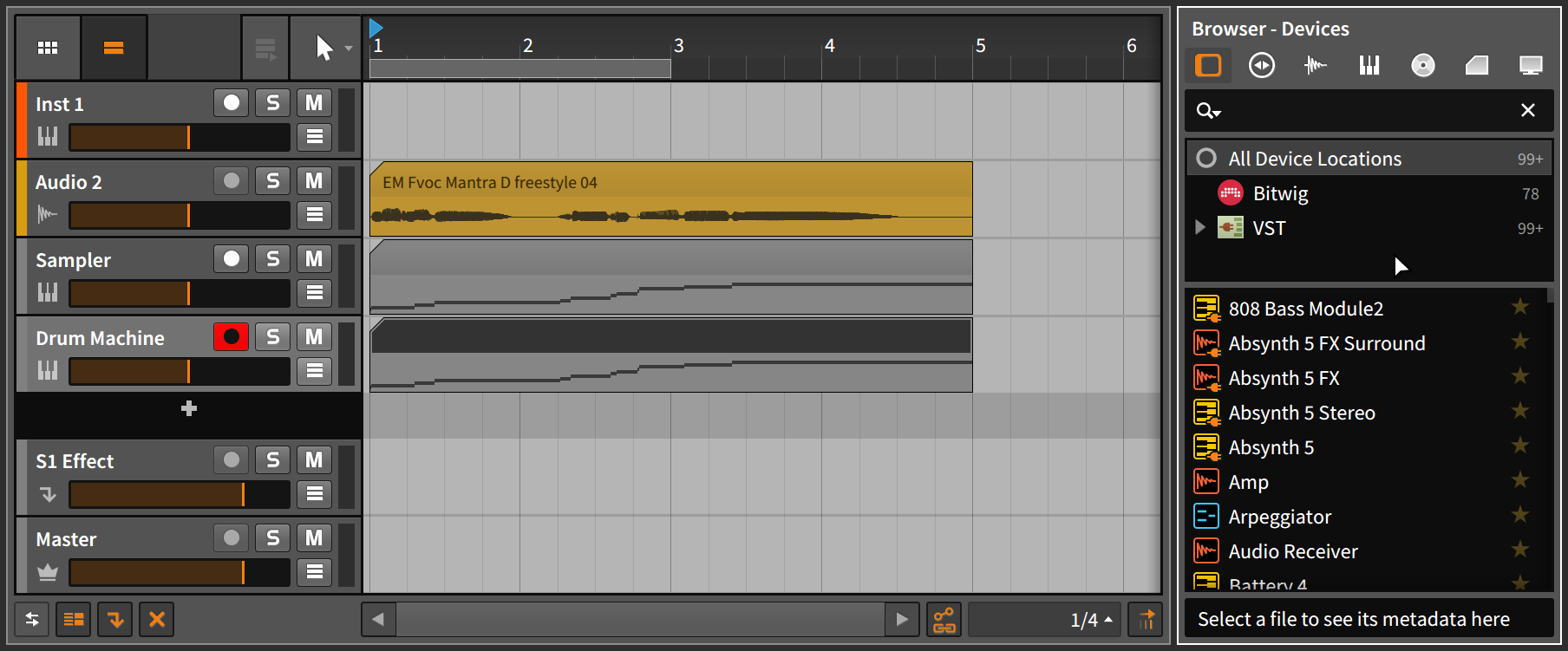Screen dimensions: 1568x651
Task: Select the Bitwig device location
Action: (x=1369, y=193)
